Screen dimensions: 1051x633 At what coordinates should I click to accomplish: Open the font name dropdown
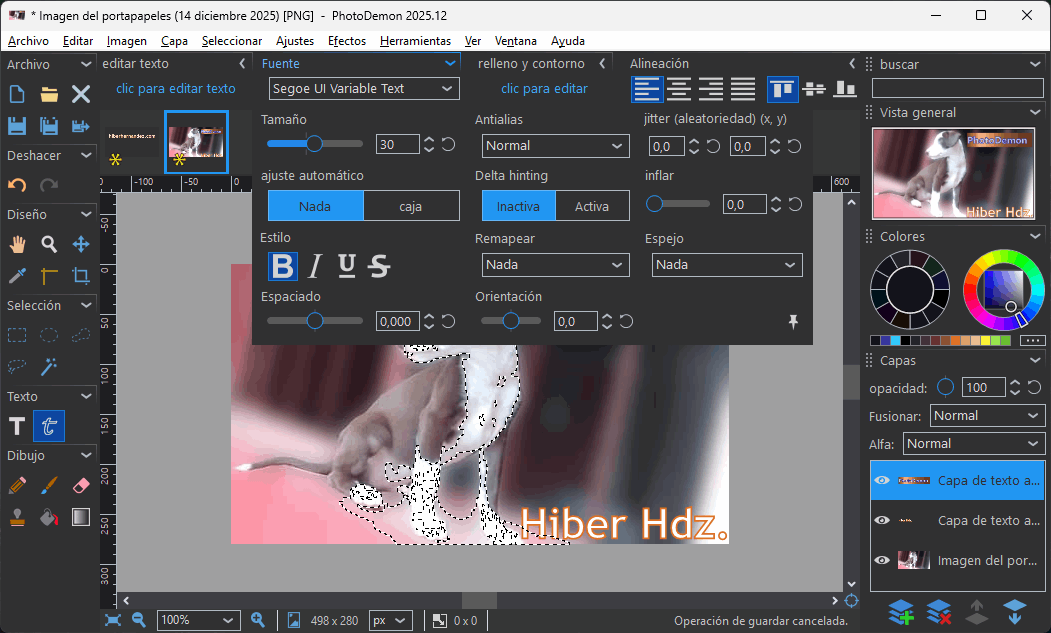(x=364, y=88)
